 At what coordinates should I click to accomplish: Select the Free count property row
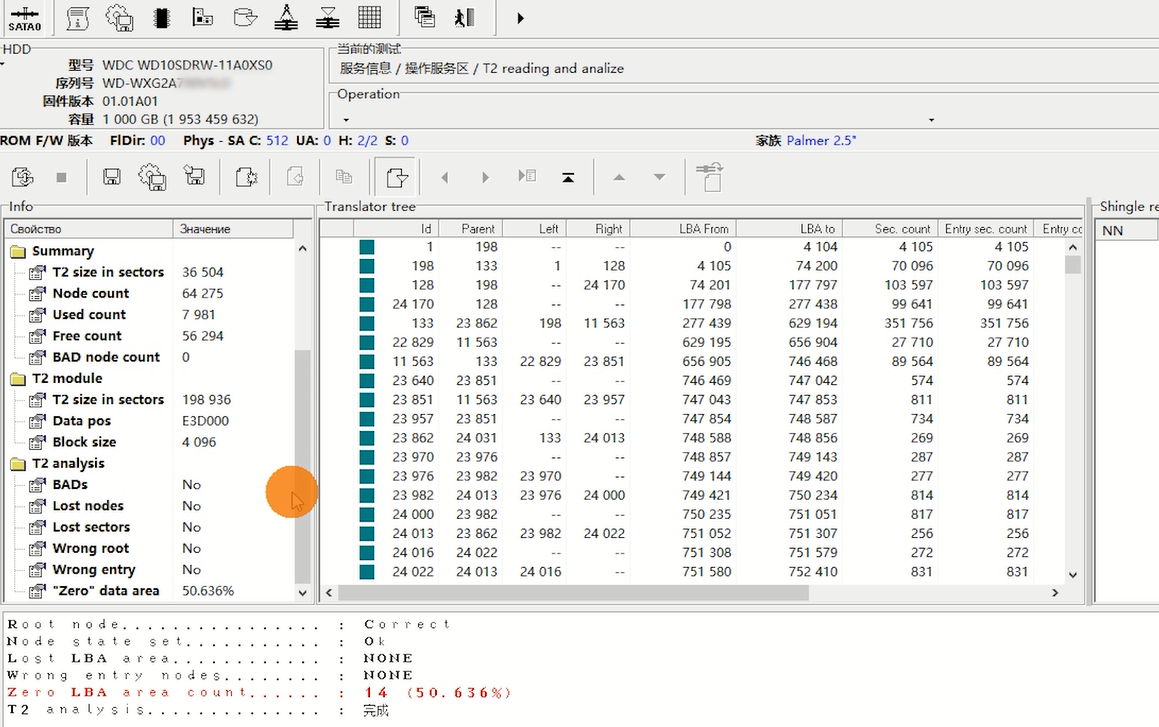tap(150, 336)
